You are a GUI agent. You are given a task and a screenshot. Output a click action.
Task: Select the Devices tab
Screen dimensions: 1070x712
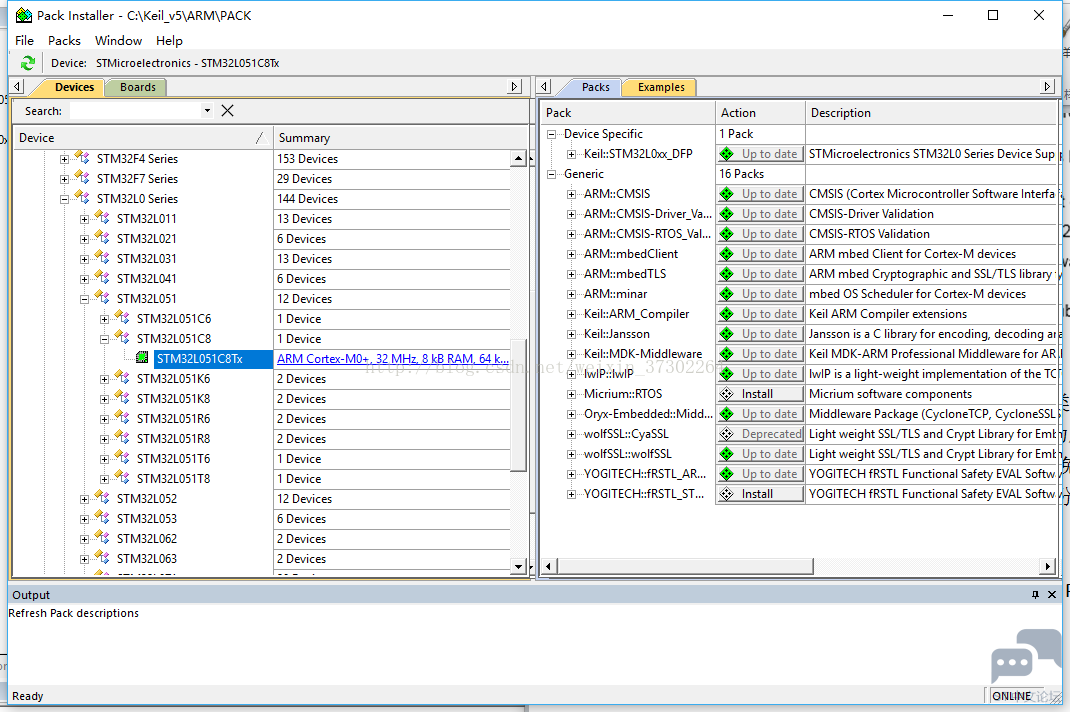pyautogui.click(x=74, y=87)
